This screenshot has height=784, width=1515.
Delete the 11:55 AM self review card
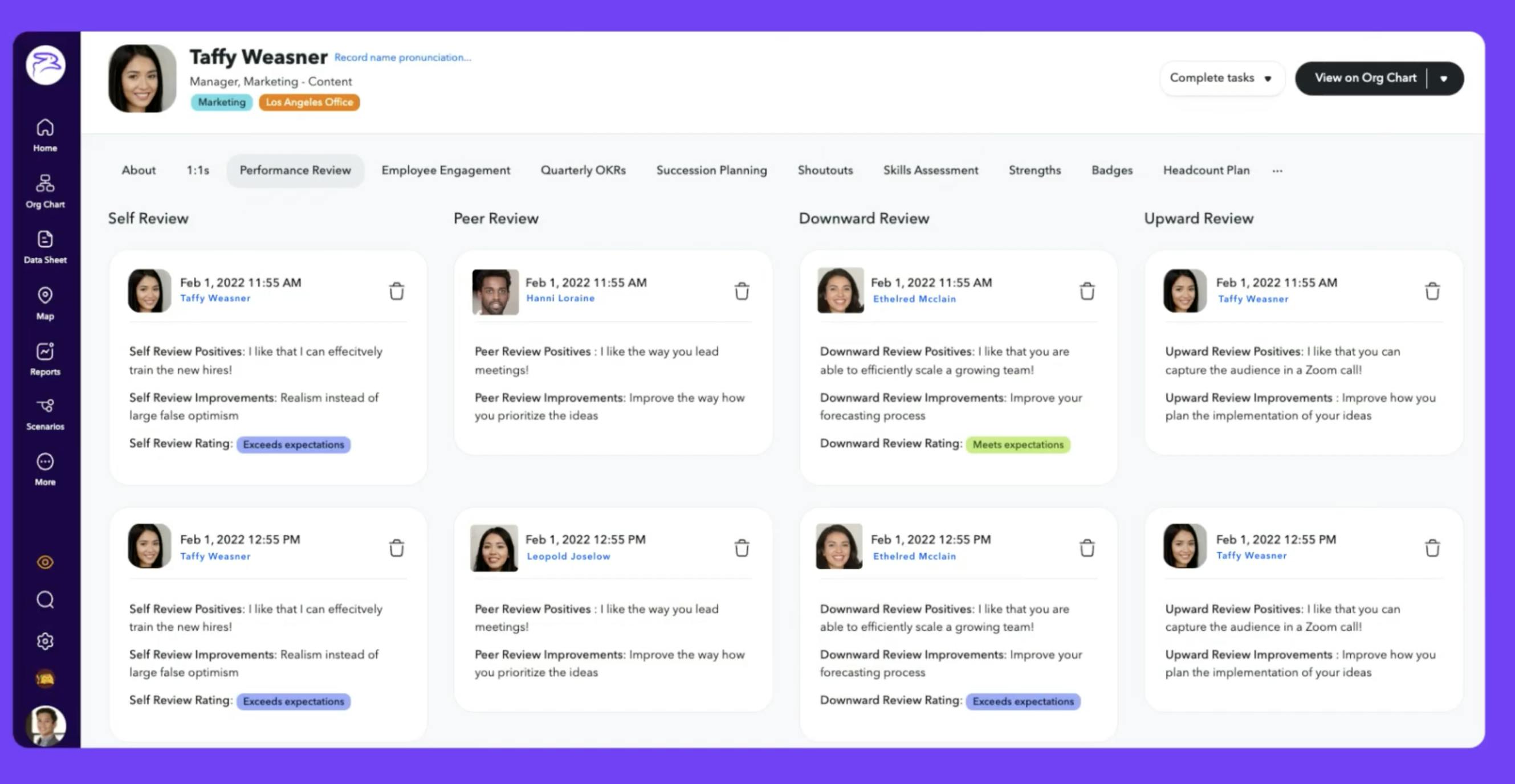tap(396, 291)
